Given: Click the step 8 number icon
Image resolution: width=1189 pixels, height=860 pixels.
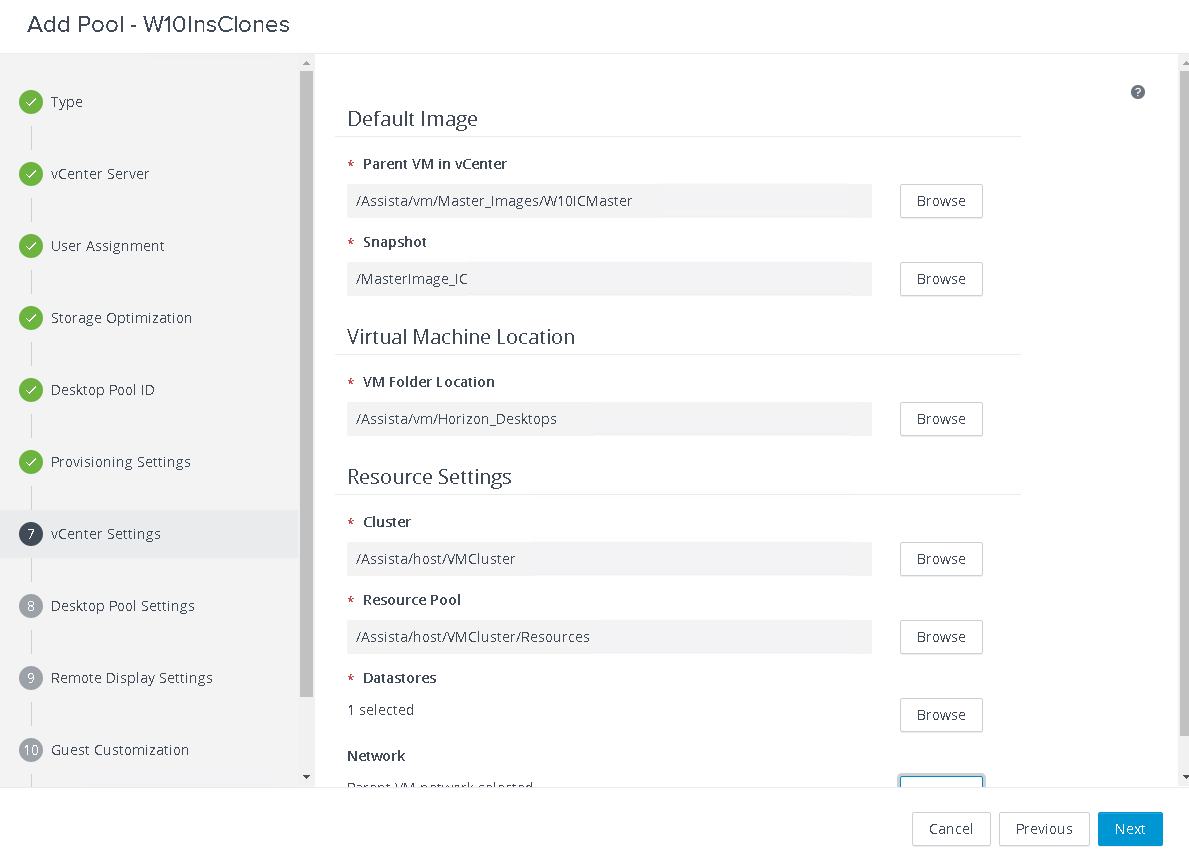Looking at the screenshot, I should coord(31,606).
